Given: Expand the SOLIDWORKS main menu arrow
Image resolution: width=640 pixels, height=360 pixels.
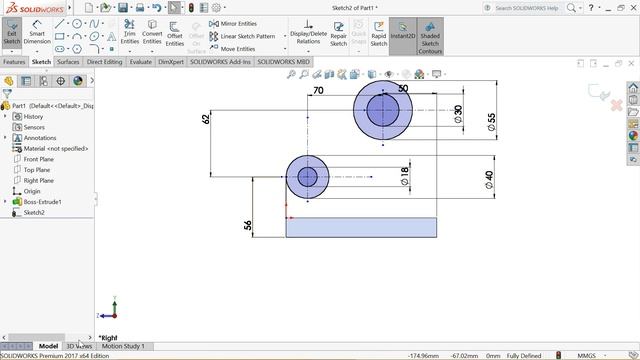Looking at the screenshot, I should point(69,7).
